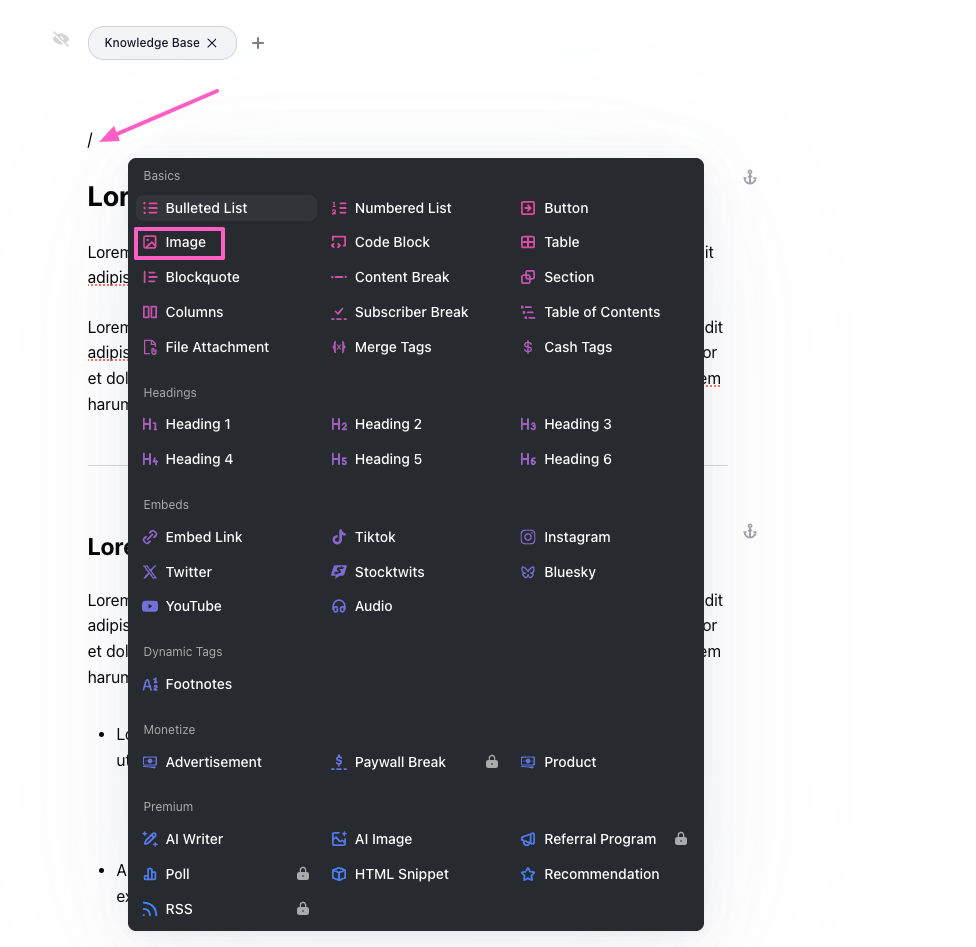Select the Instagram embed icon
Viewport: 976px width, 947px height.
coord(528,537)
